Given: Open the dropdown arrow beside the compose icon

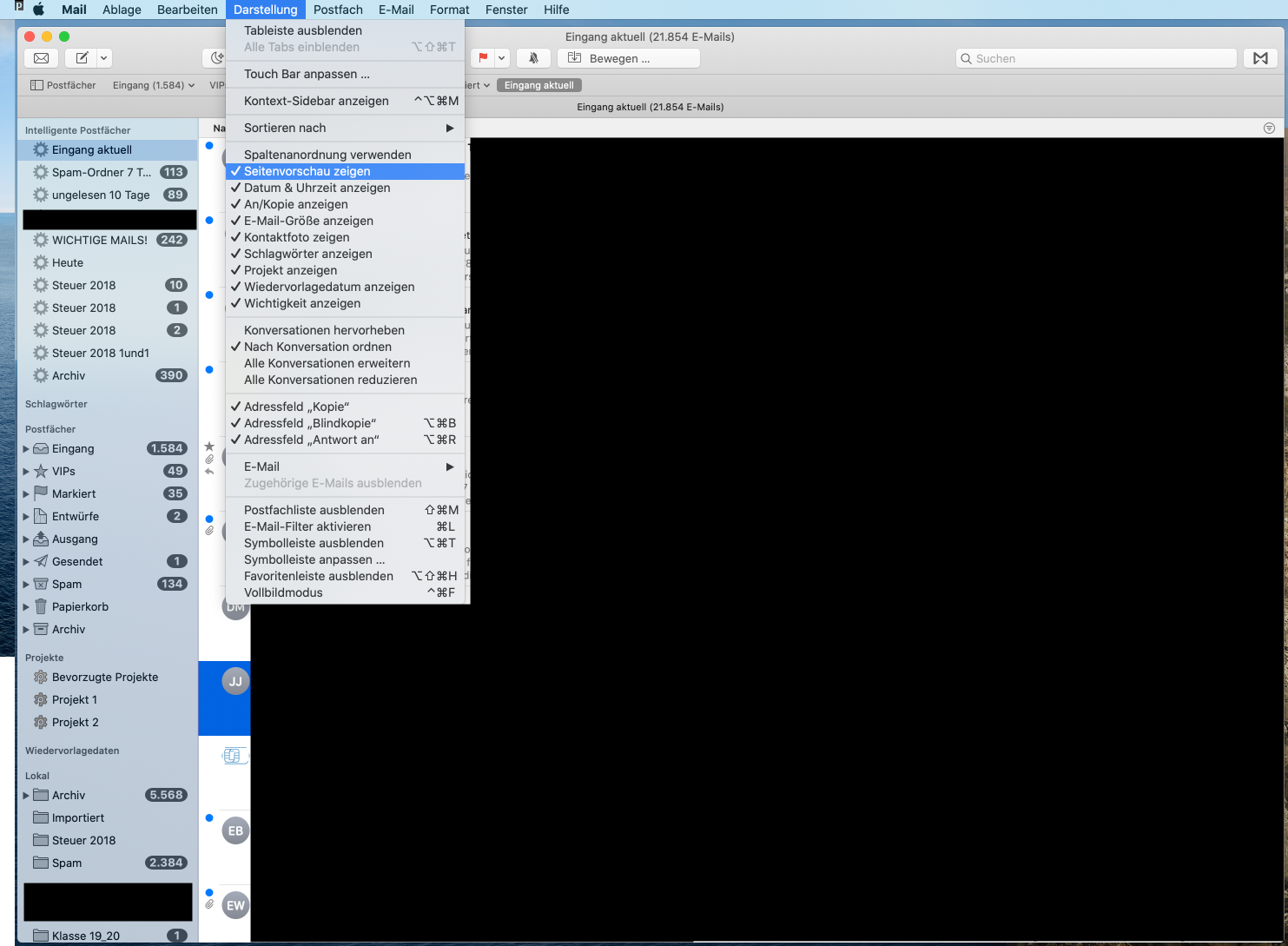Looking at the screenshot, I should pos(104,58).
